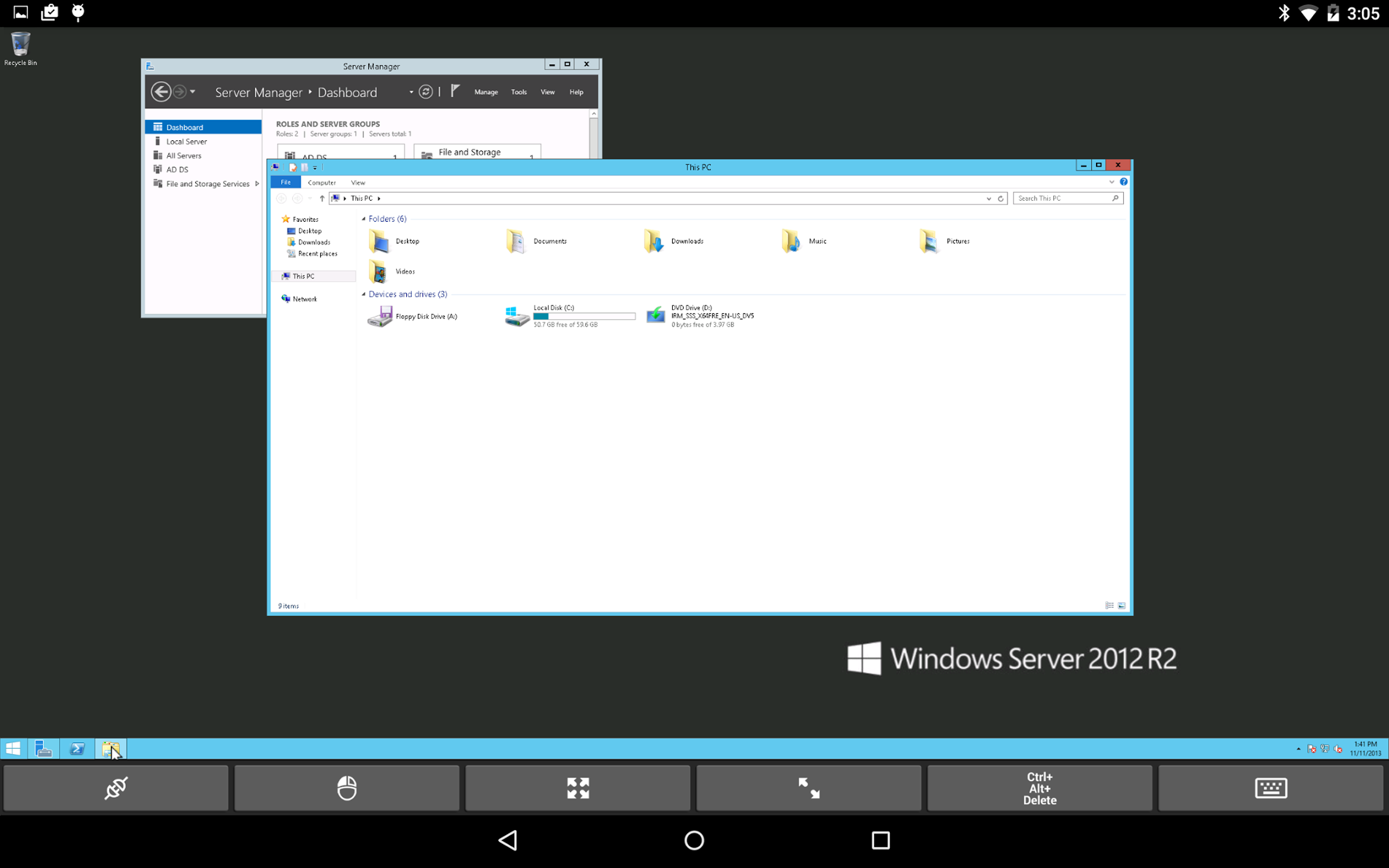Tap the diagonal resize arrows button
The image size is (1389, 868).
(x=808, y=788)
